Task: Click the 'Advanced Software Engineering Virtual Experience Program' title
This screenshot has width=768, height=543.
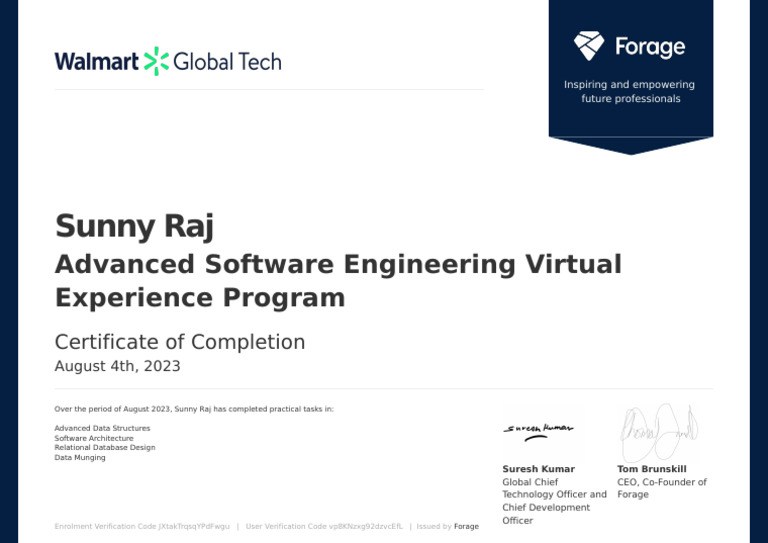Action: [x=338, y=281]
